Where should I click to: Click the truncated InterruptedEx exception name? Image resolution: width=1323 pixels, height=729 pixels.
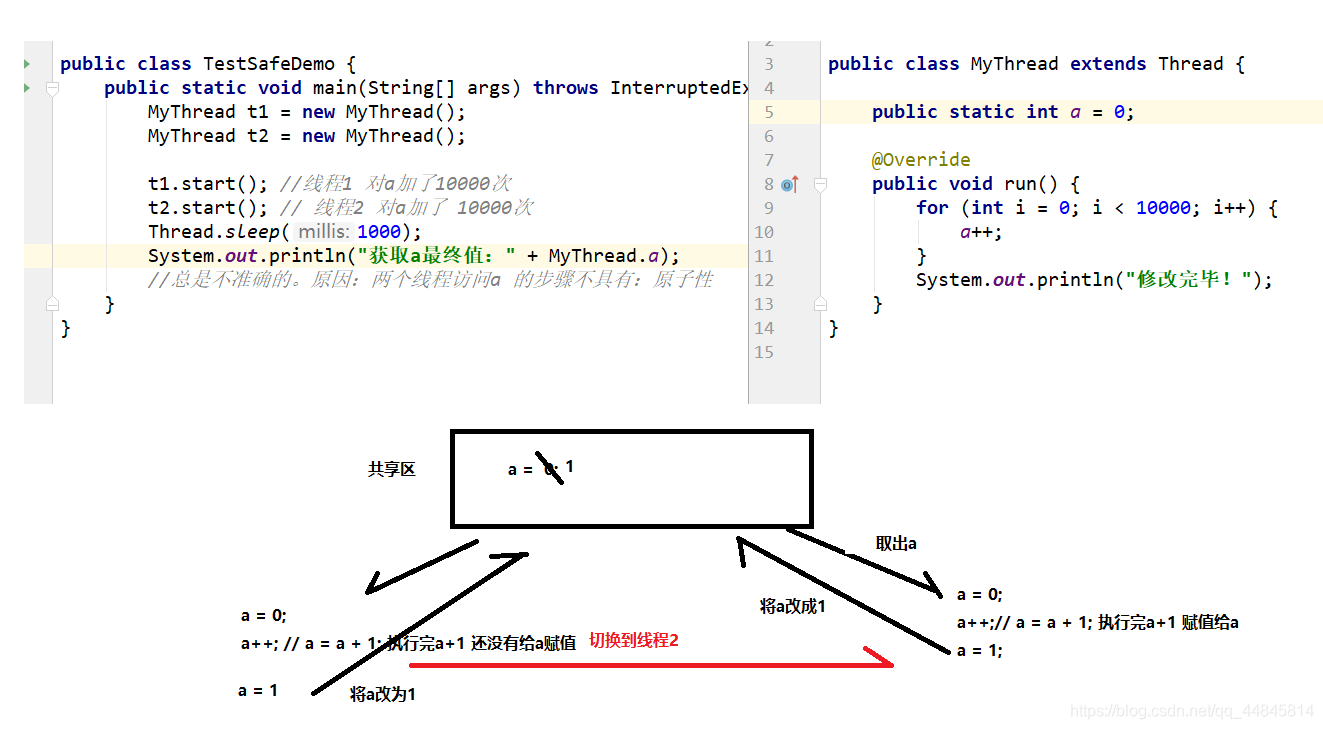coord(679,88)
